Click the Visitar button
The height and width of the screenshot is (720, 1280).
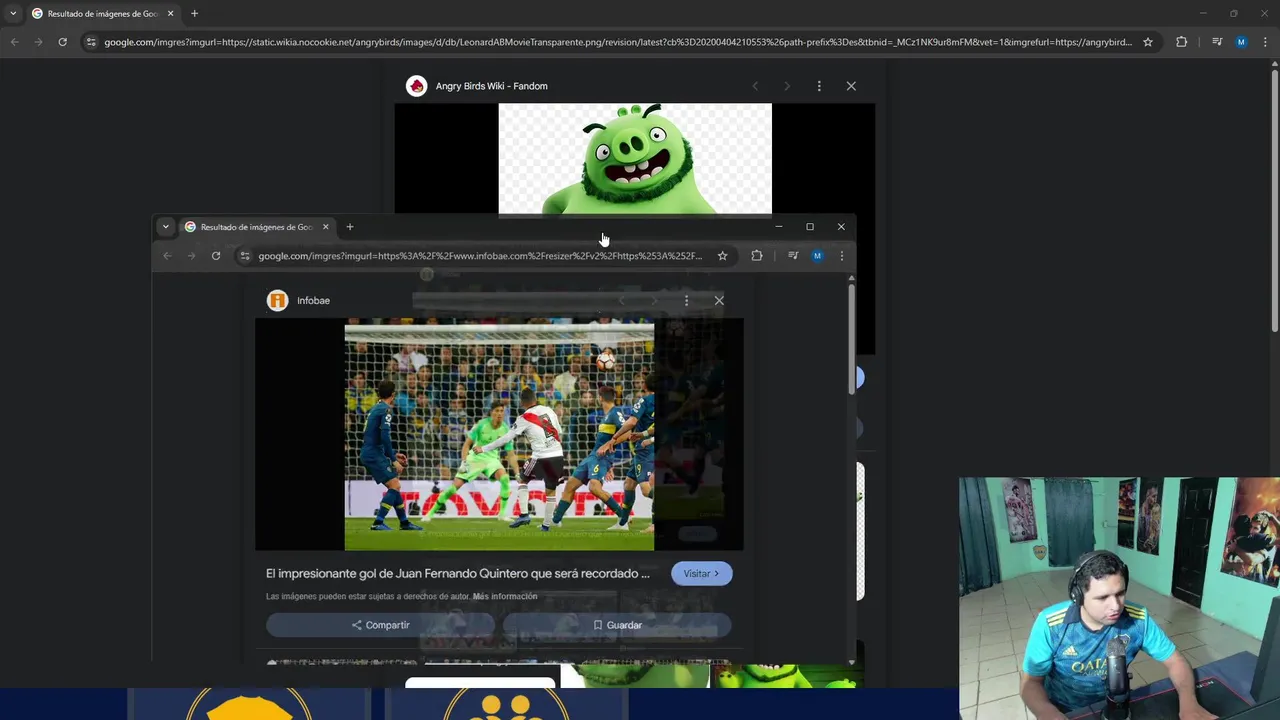[702, 574]
